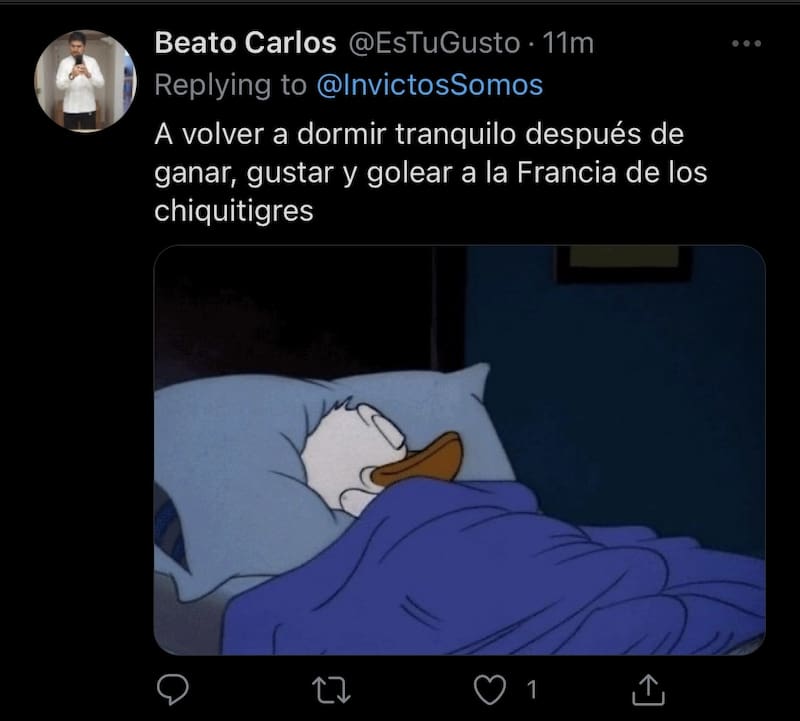Visit the @EsTuGusto handle
Screen dimensions: 800x721
tap(434, 43)
